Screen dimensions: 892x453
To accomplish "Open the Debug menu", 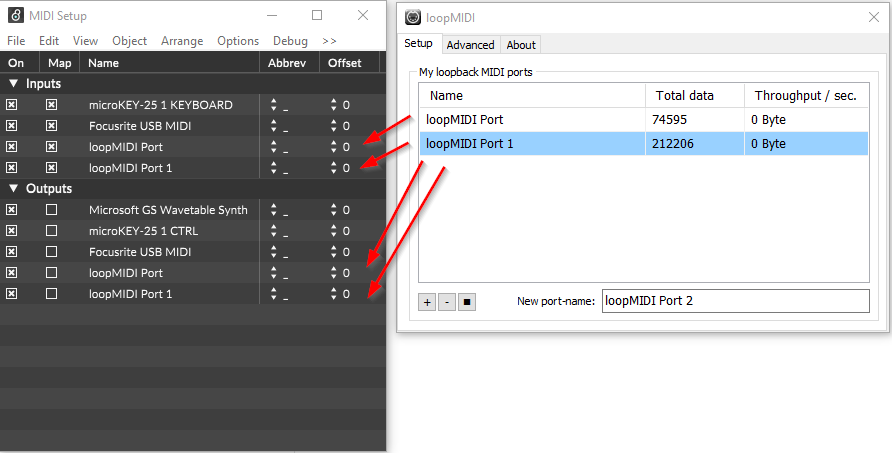I will coord(290,41).
